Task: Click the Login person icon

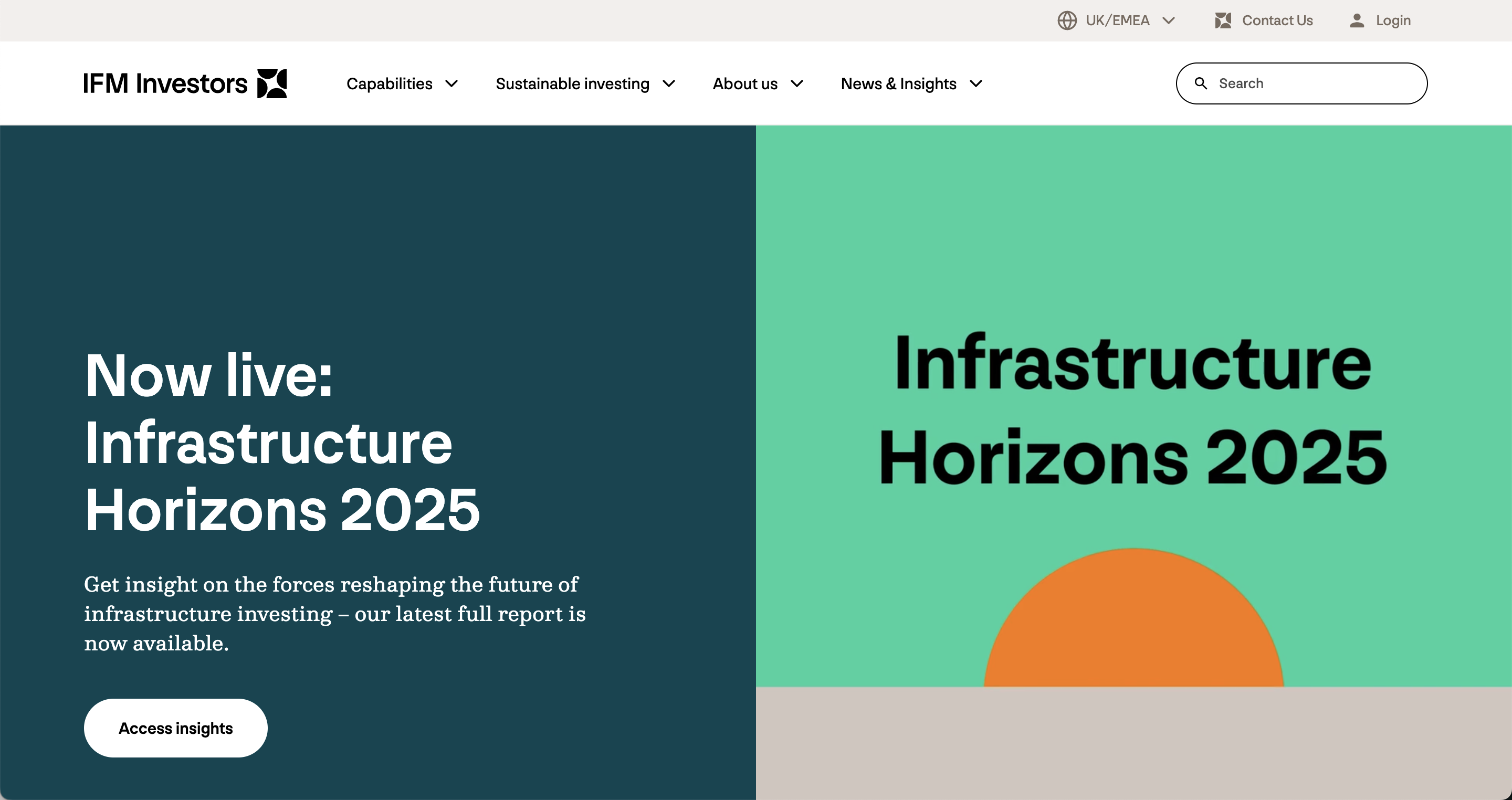Action: point(1357,20)
